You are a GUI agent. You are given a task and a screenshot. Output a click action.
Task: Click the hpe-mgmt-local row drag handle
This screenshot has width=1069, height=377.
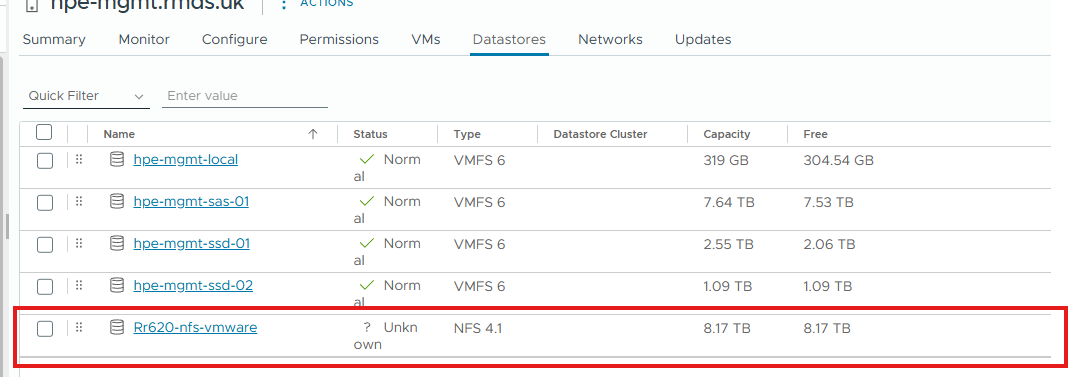[78, 160]
